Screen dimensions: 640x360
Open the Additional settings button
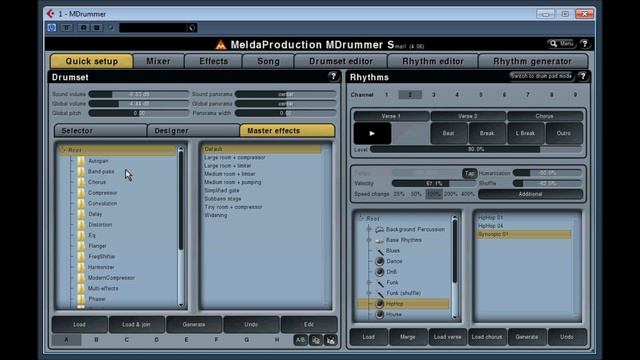[530, 194]
